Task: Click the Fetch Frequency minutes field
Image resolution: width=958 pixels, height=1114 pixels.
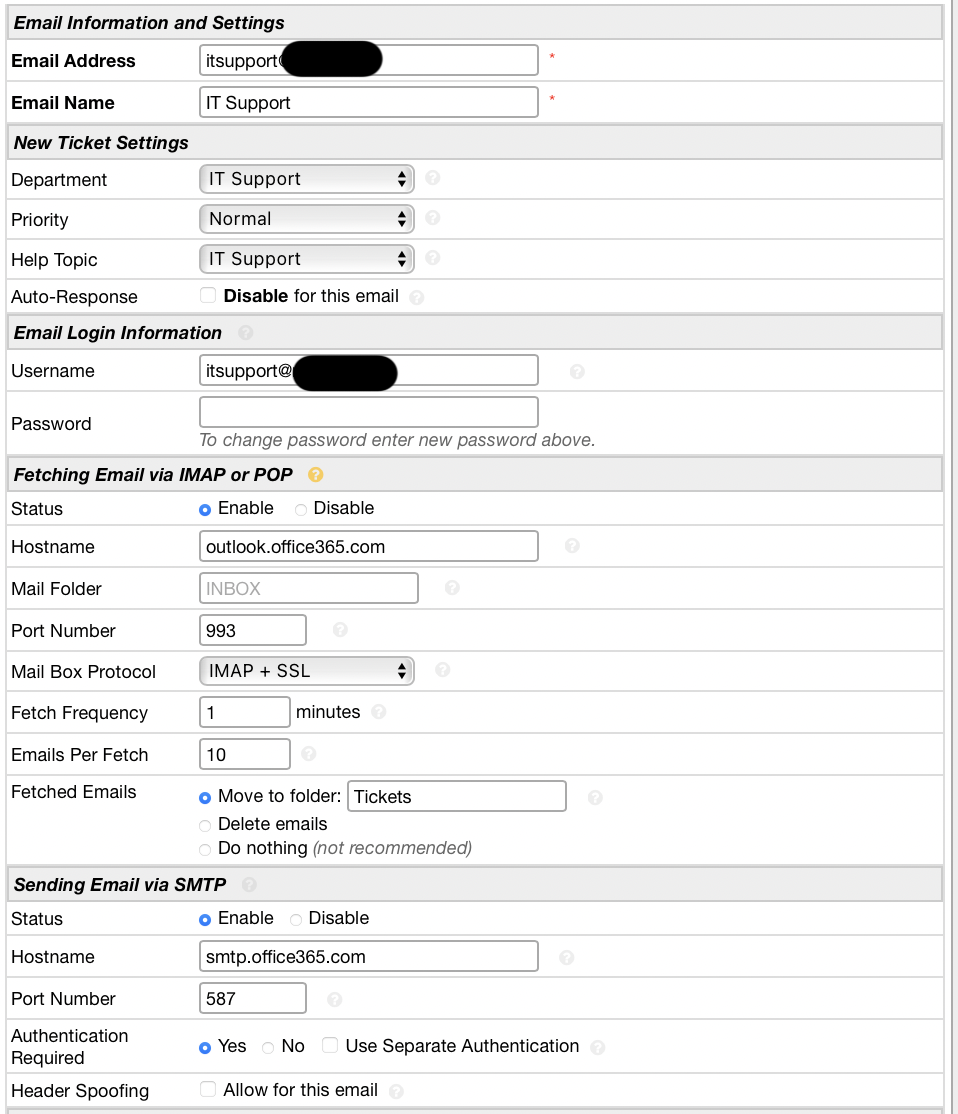Action: pyautogui.click(x=245, y=713)
